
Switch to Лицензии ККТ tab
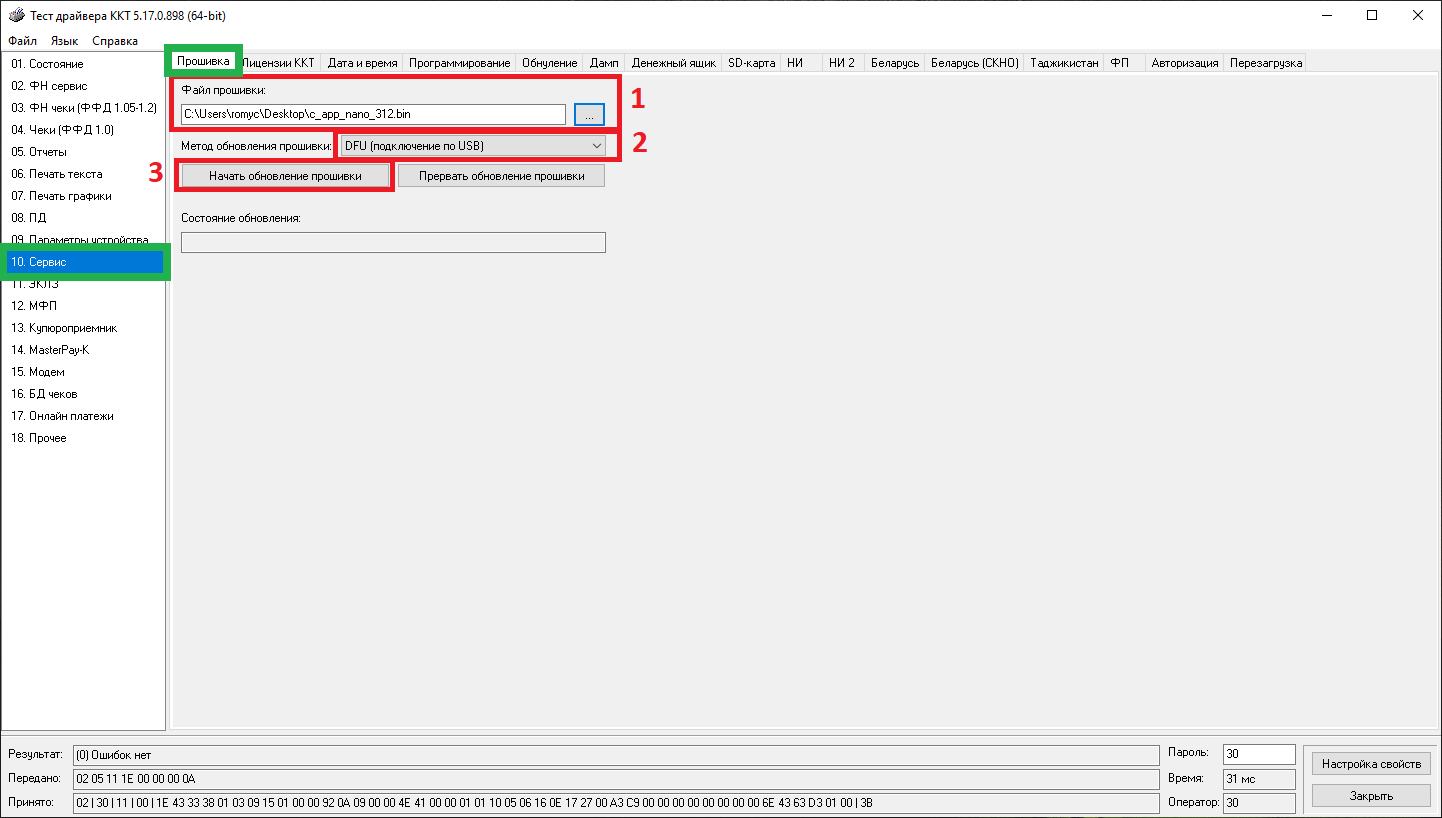281,63
